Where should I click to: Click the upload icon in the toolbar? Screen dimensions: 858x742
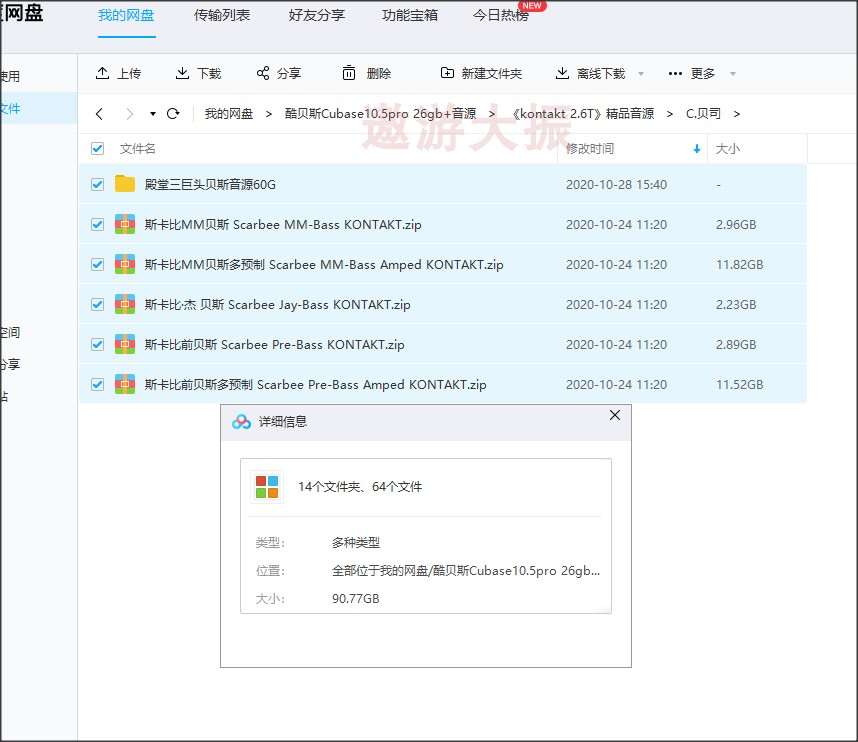[x=102, y=73]
